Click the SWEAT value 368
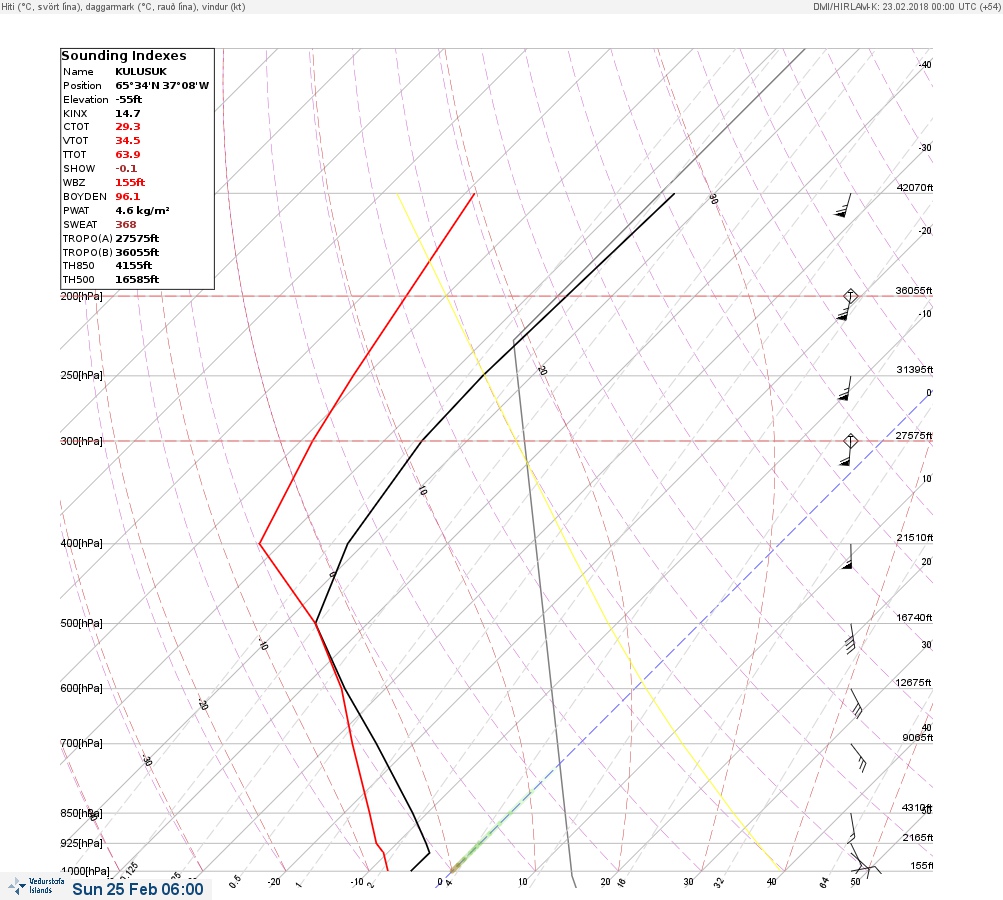 tap(125, 225)
